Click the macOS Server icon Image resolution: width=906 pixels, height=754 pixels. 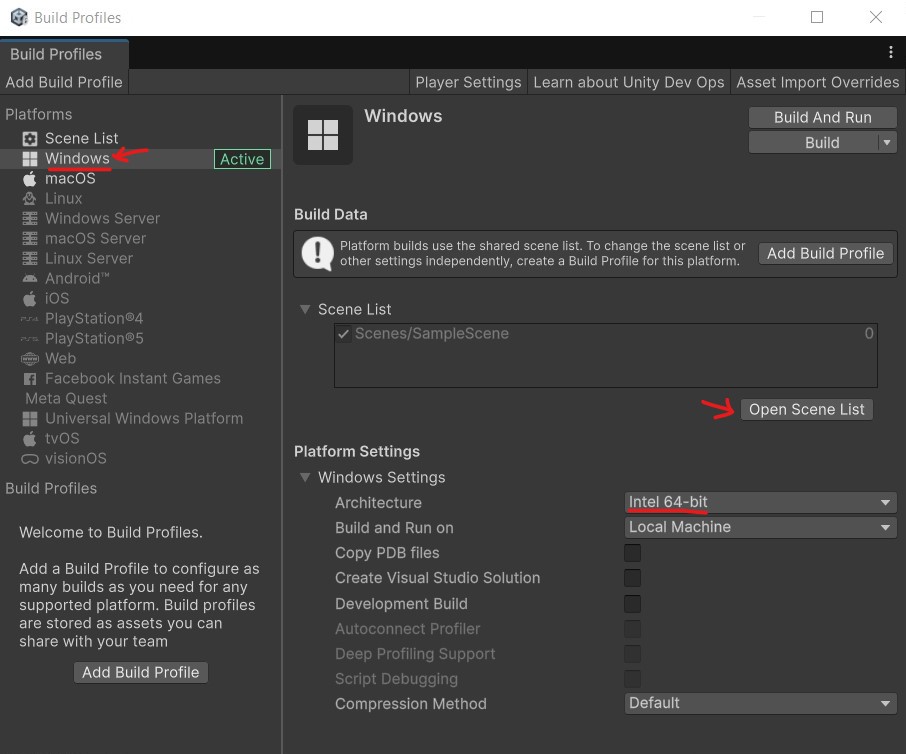coord(29,239)
